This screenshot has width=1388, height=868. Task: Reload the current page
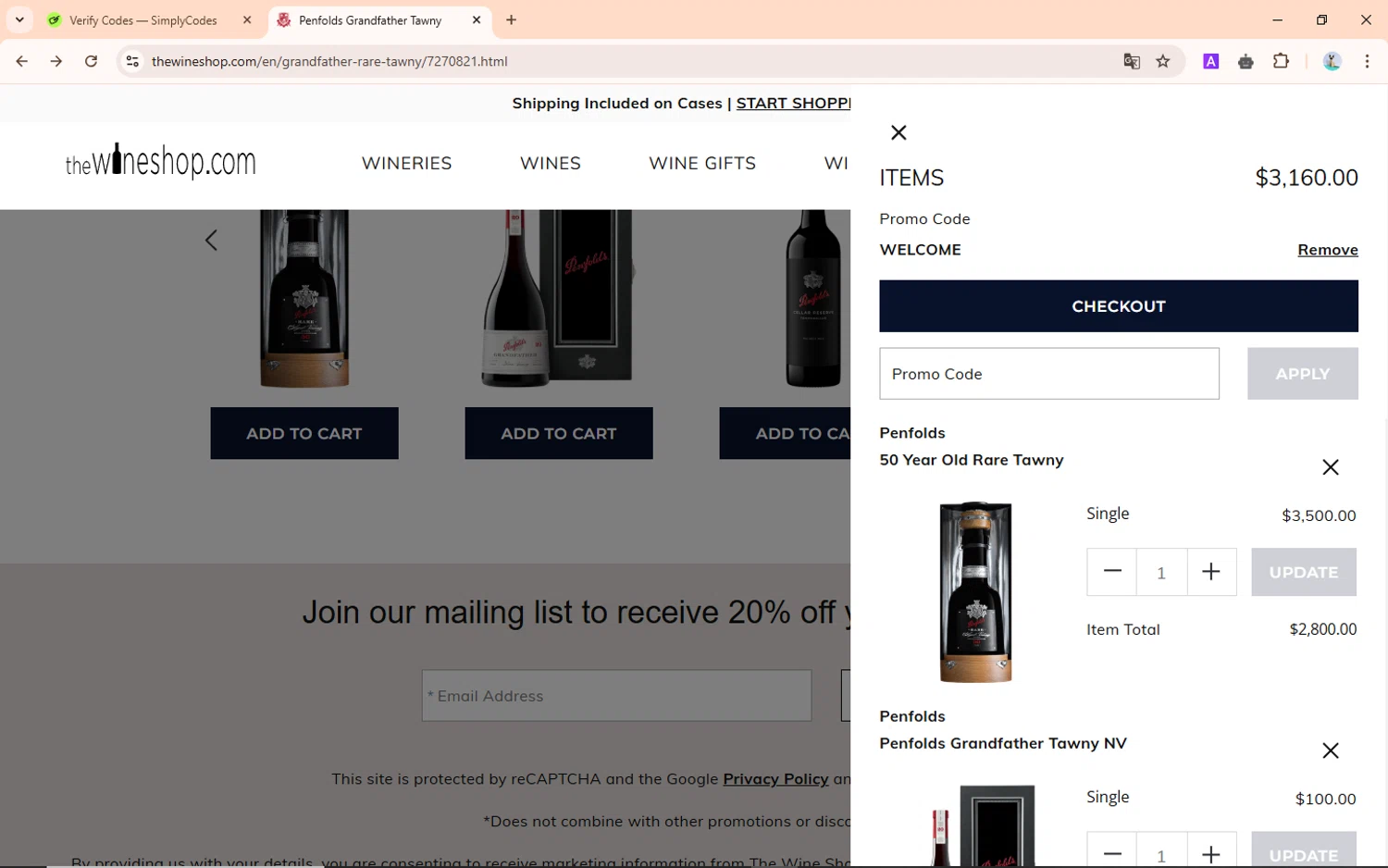(91, 61)
